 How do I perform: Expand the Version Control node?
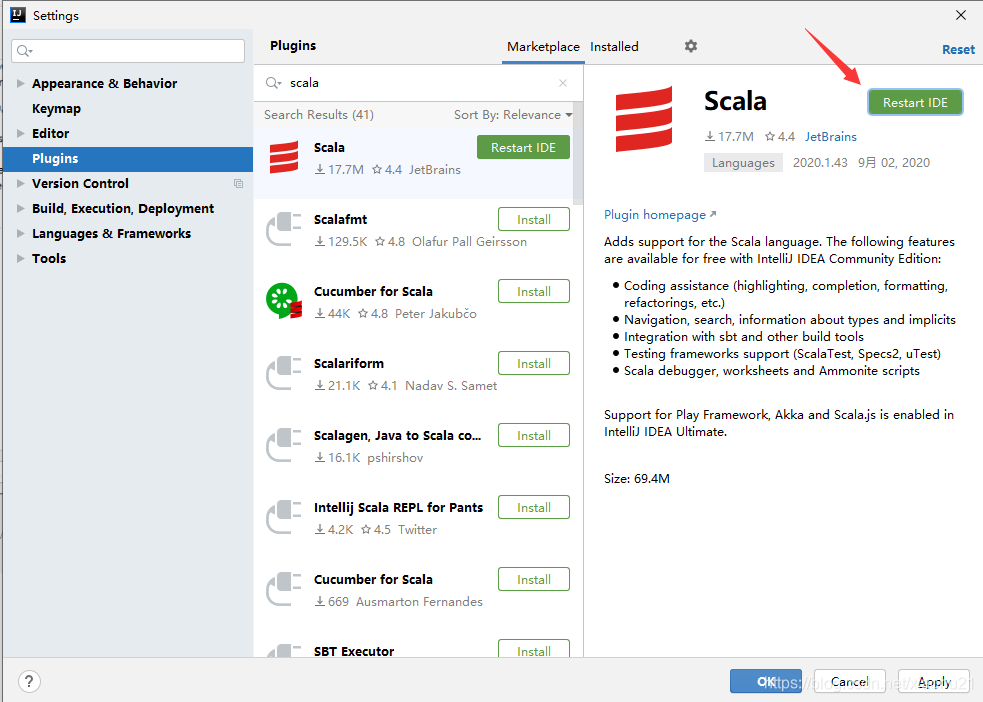pos(21,184)
